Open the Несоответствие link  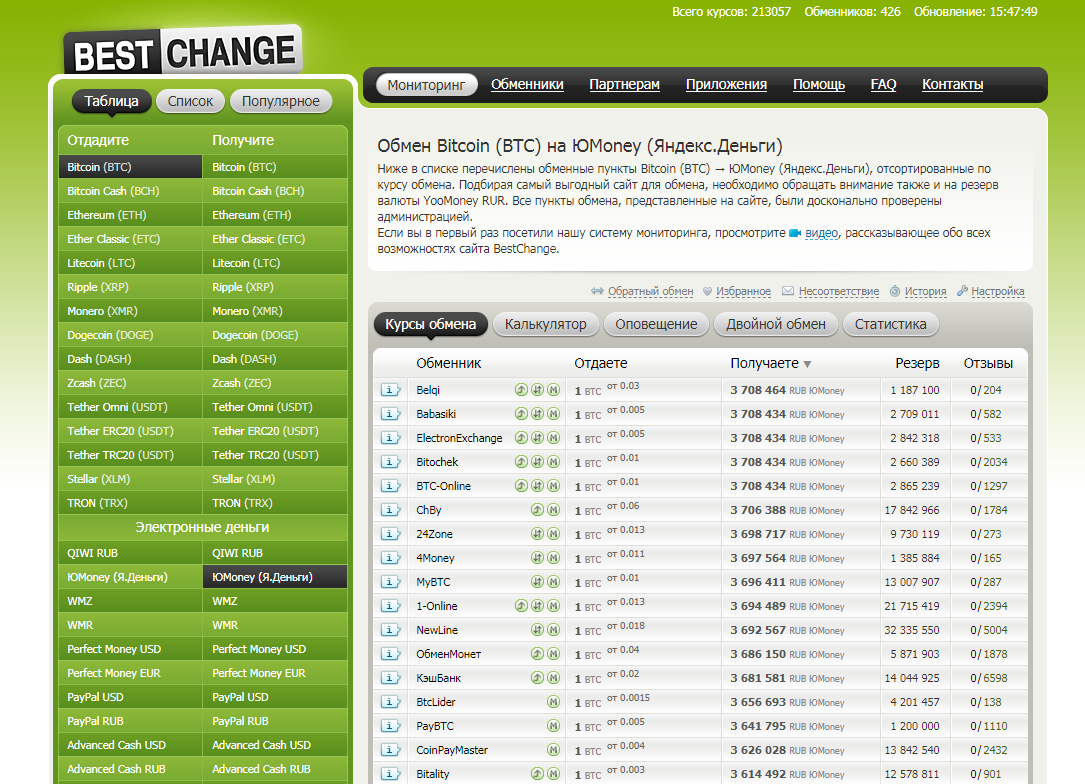click(x=839, y=291)
